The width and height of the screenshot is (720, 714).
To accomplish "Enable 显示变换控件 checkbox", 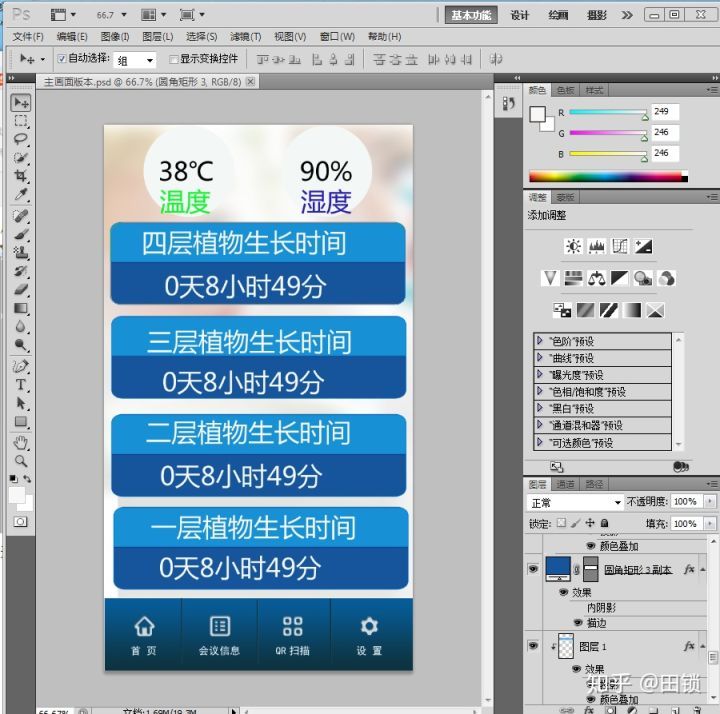I will coord(174,59).
